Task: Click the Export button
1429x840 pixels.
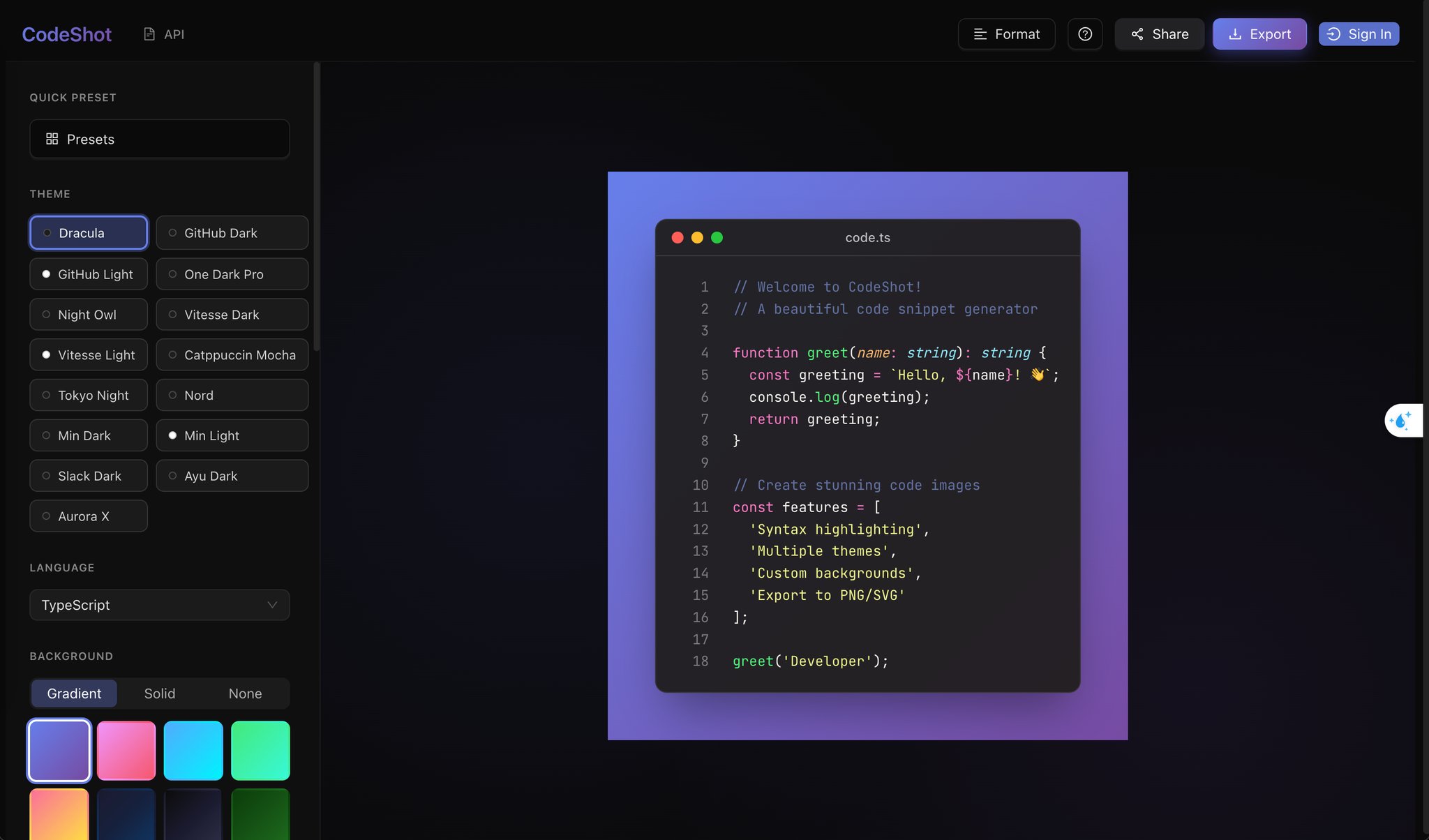Action: (1259, 34)
